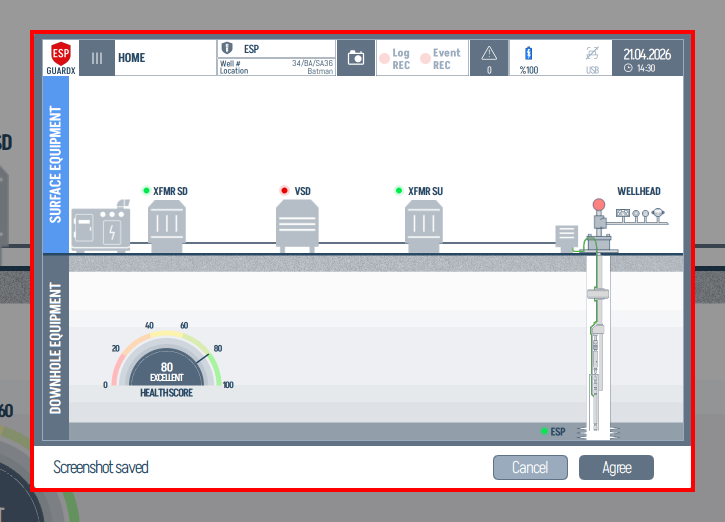
Task: Click the Well # 34/BA/SA36 field
Action: [276, 63]
